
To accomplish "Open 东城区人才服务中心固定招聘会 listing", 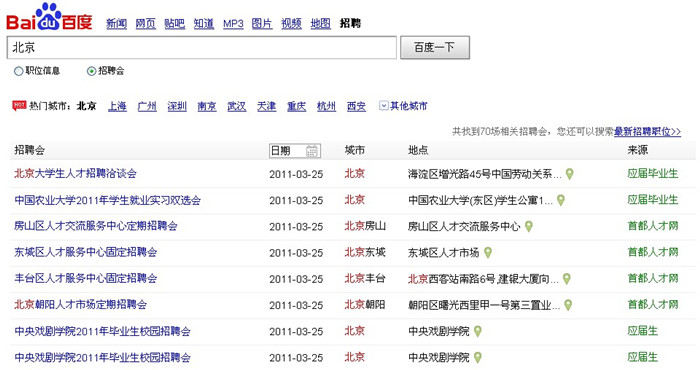I will pyautogui.click(x=85, y=252).
